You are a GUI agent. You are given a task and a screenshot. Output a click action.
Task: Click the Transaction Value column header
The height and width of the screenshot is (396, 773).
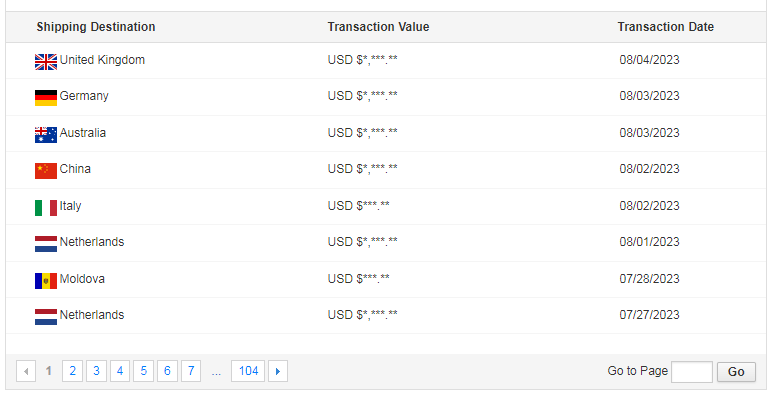pos(378,27)
